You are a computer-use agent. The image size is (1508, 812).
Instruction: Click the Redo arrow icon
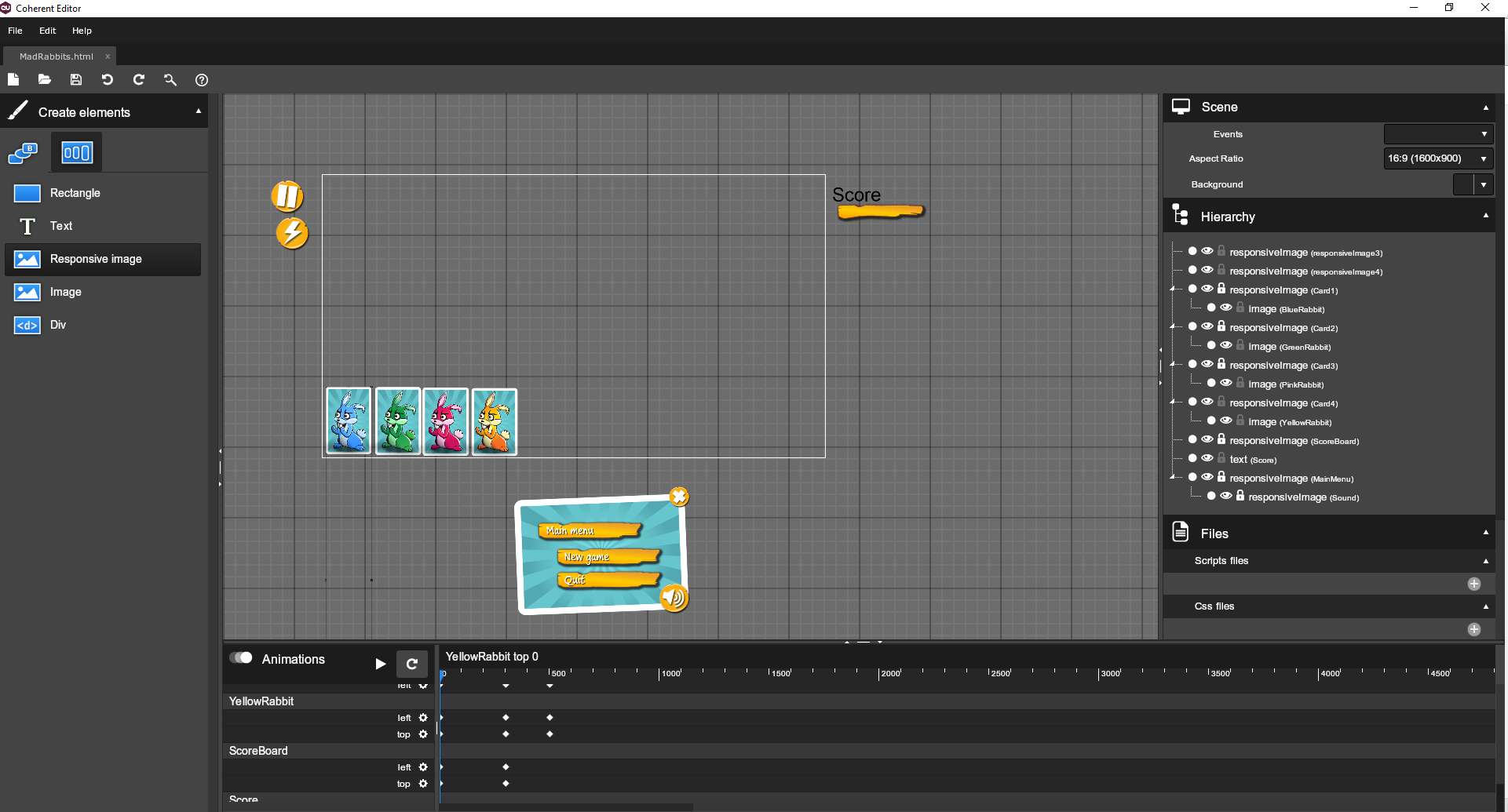coord(139,79)
